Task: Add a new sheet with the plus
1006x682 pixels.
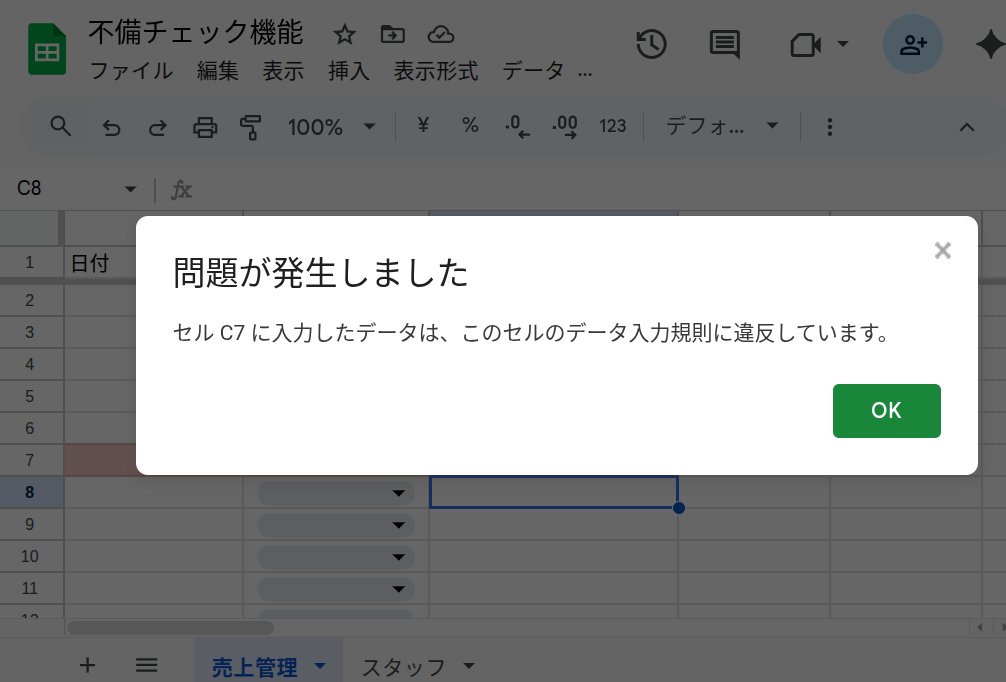Action: [88, 665]
